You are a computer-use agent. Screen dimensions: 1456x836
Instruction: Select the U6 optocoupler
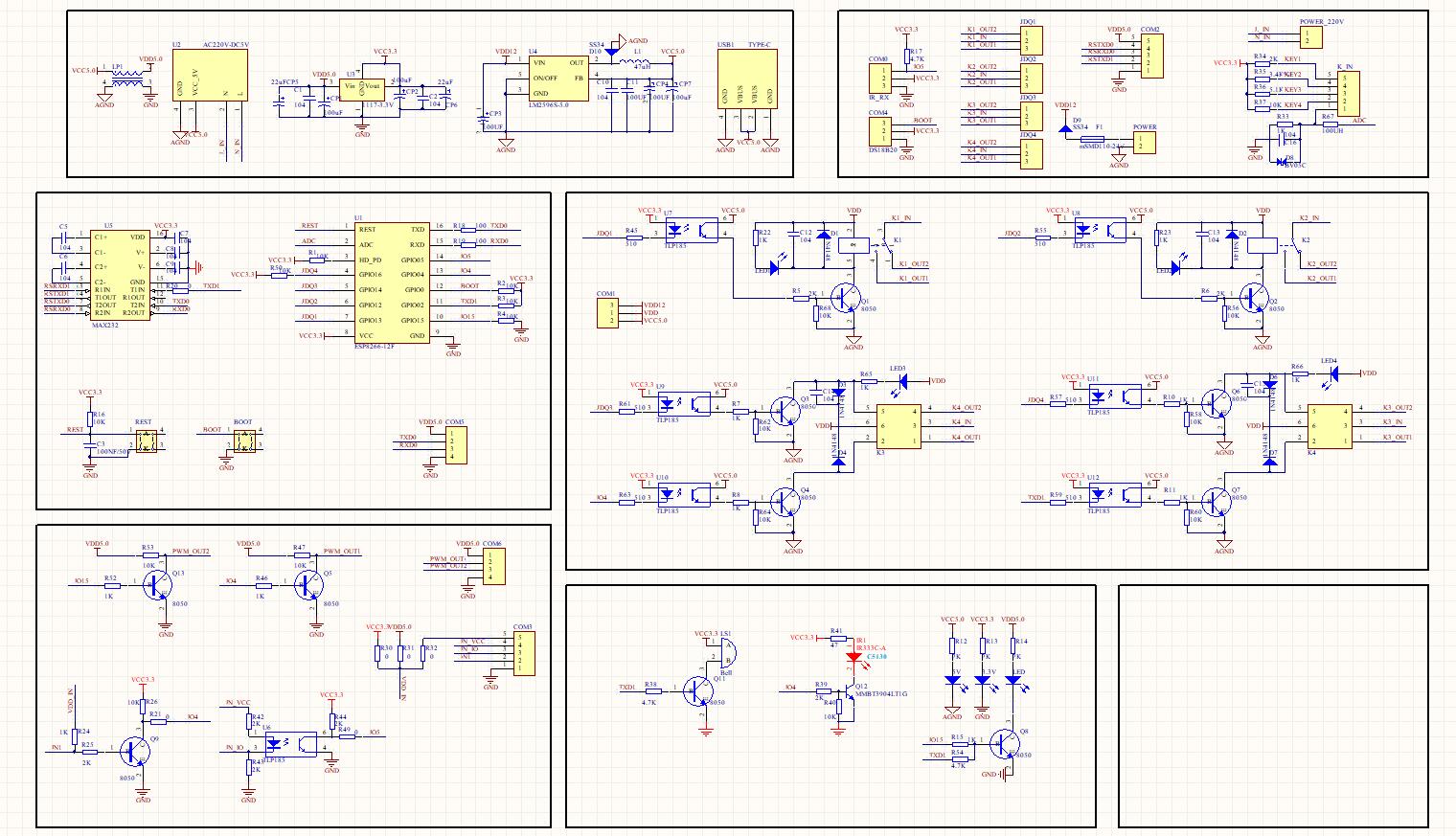pyautogui.click(x=290, y=744)
